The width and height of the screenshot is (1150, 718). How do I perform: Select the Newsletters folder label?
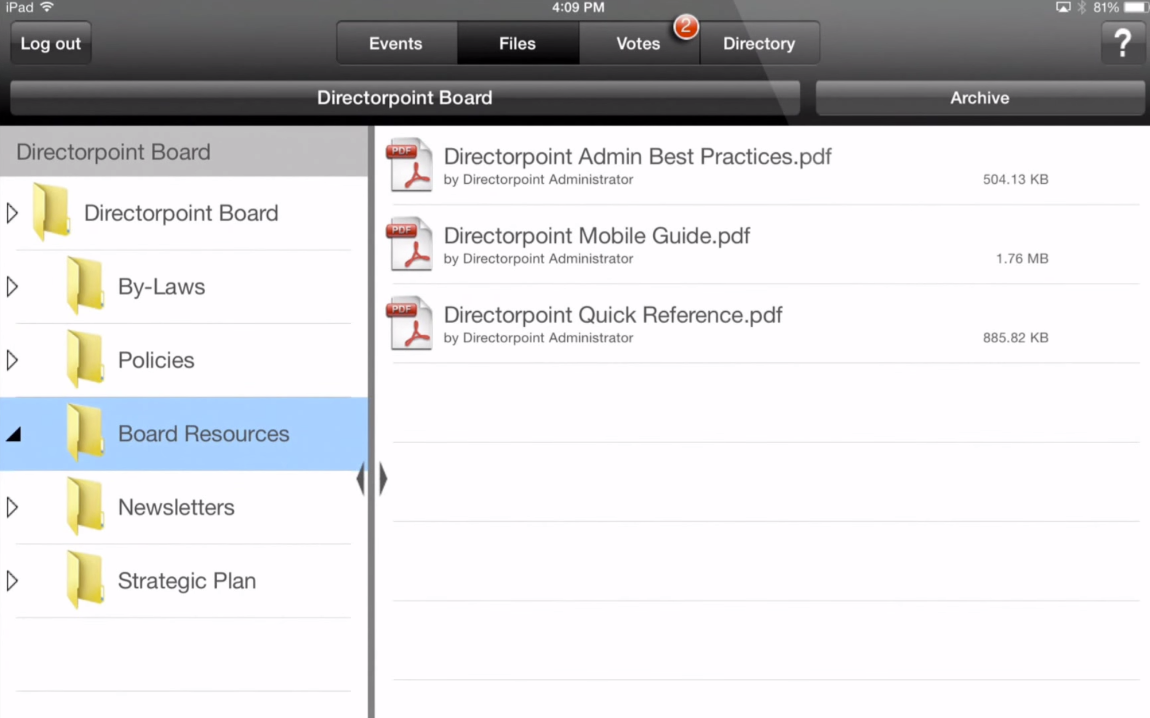[176, 507]
